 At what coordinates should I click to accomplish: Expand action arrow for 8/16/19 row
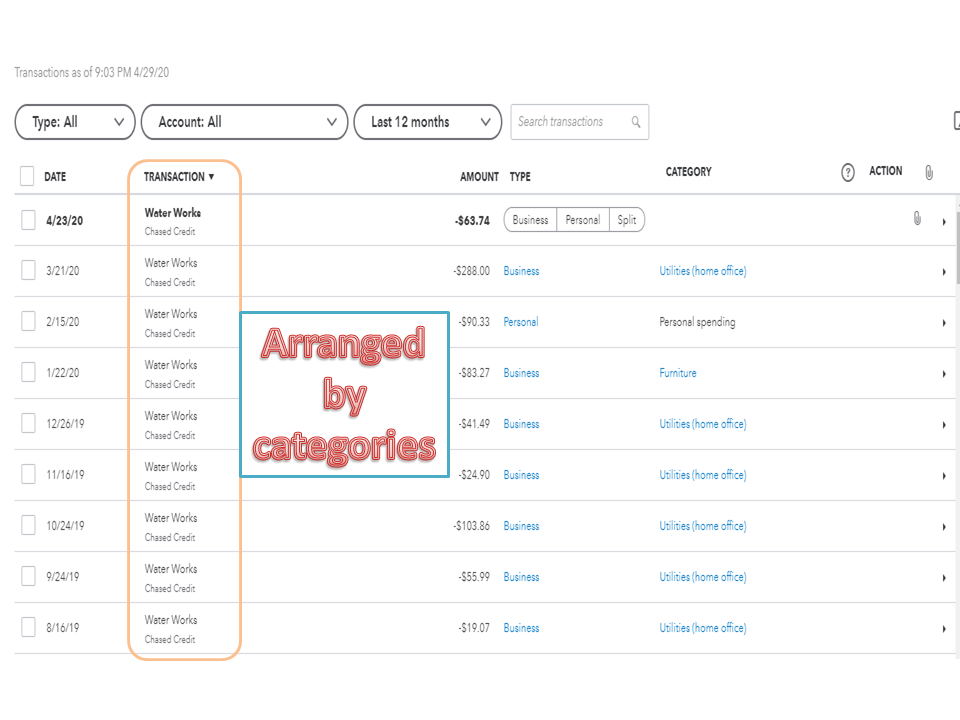pos(944,629)
